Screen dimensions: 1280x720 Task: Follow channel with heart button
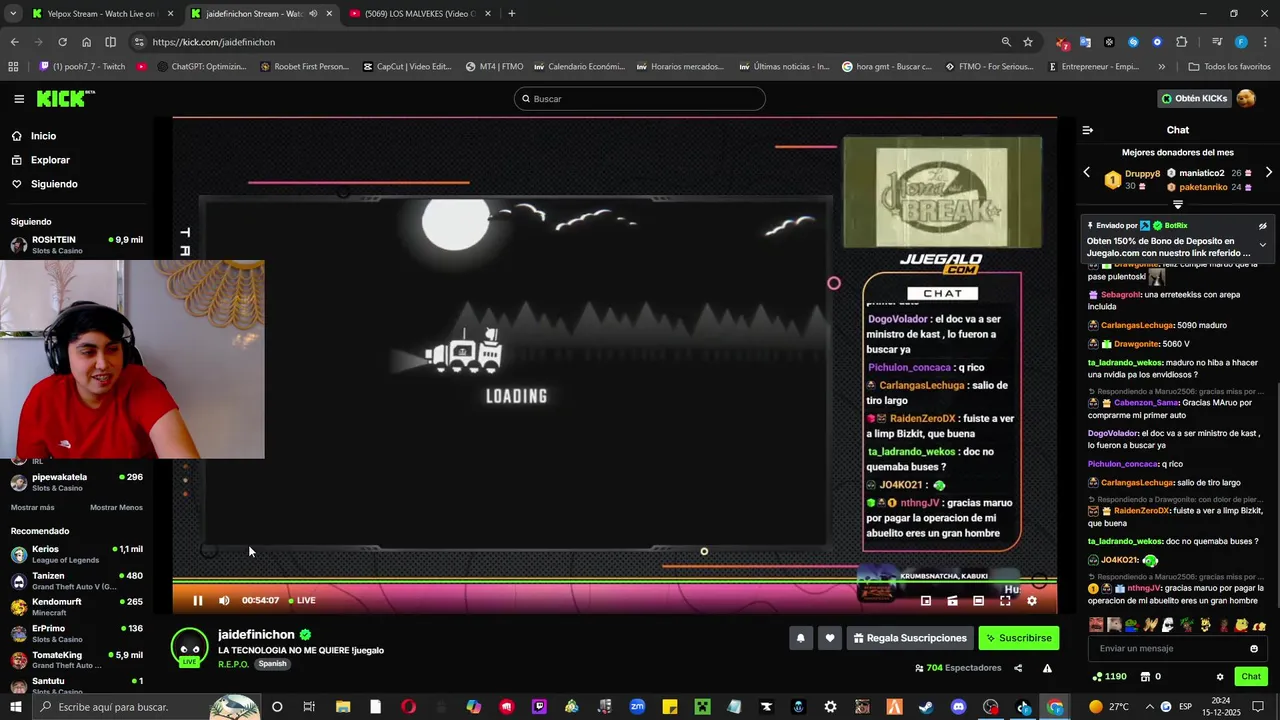[829, 638]
